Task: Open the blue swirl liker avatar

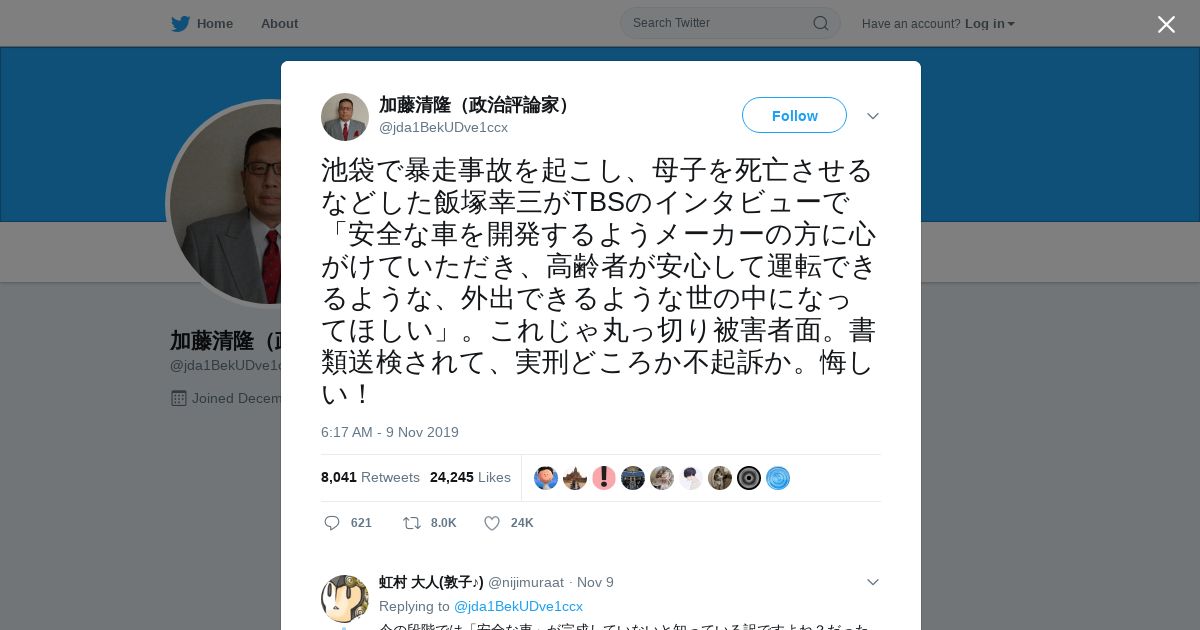Action: 778,478
